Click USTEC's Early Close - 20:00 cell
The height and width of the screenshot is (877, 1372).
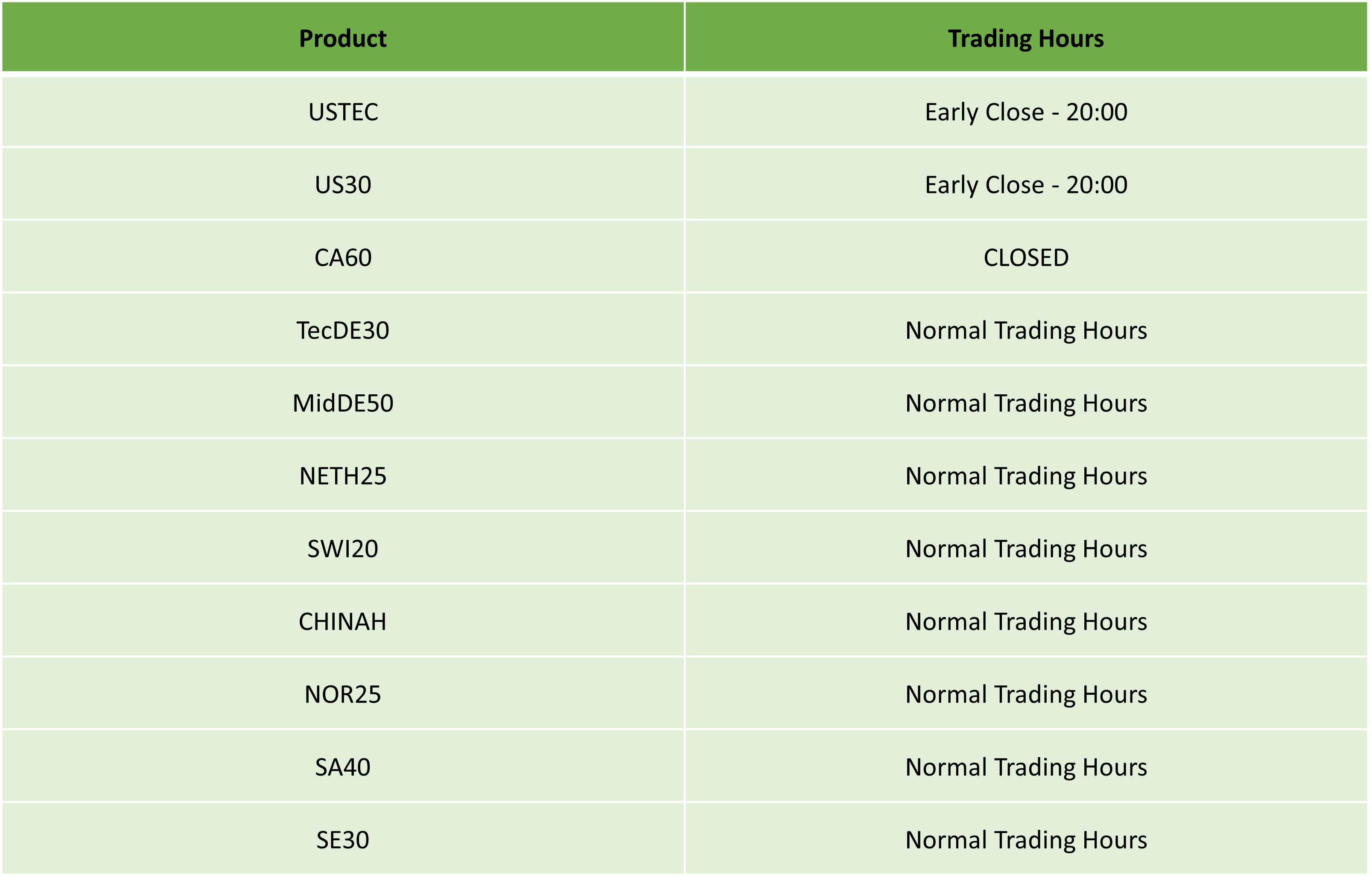coord(1025,112)
